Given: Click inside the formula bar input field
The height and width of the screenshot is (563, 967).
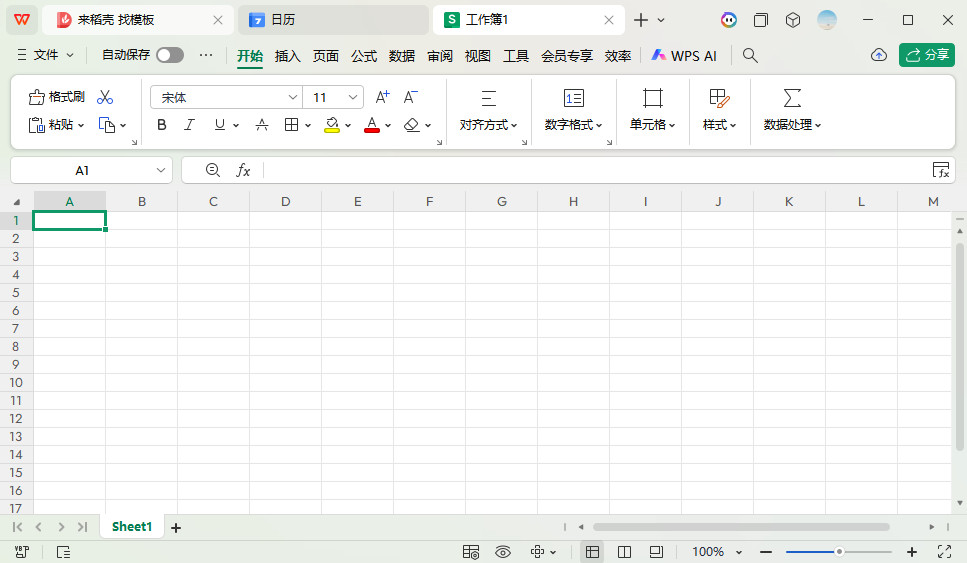Looking at the screenshot, I should tap(590, 171).
